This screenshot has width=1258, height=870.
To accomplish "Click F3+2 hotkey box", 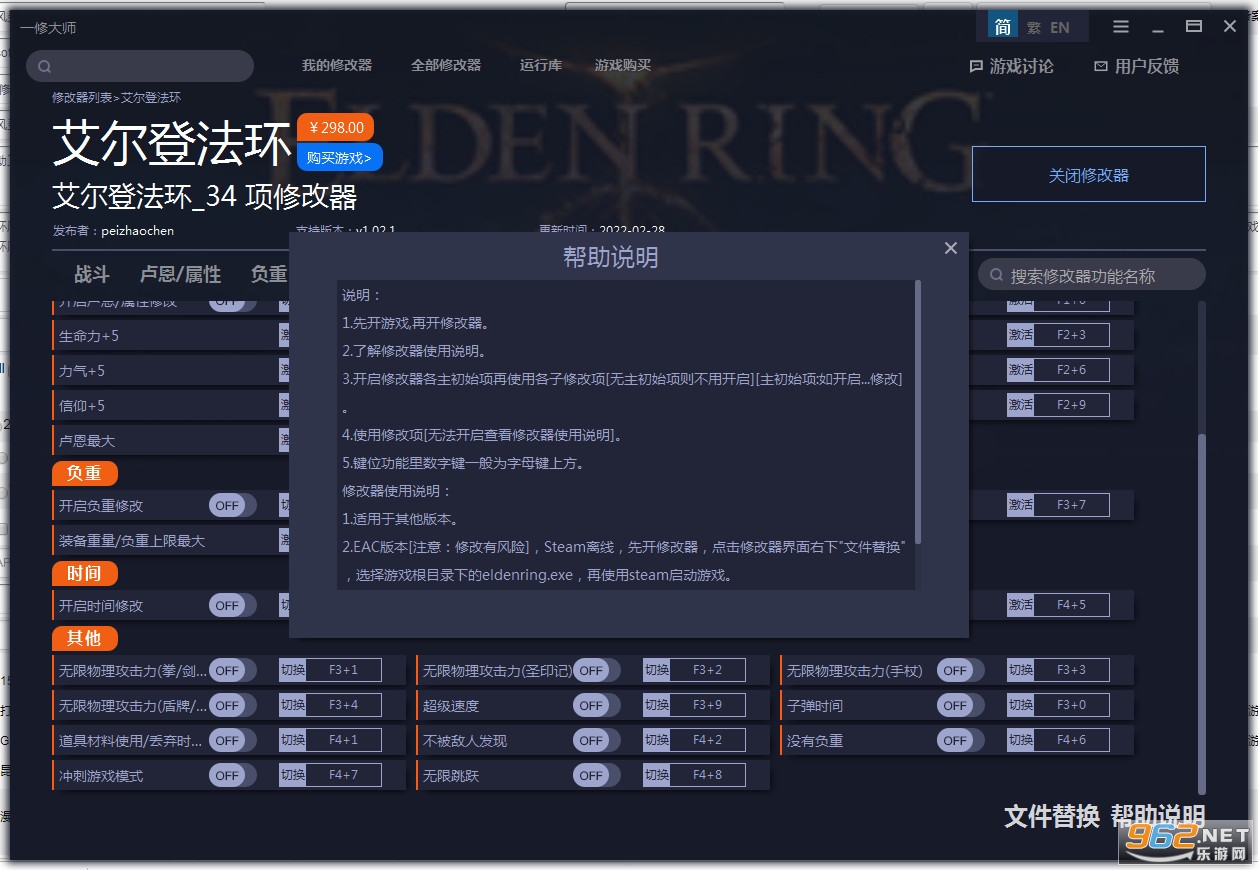I will tap(707, 670).
